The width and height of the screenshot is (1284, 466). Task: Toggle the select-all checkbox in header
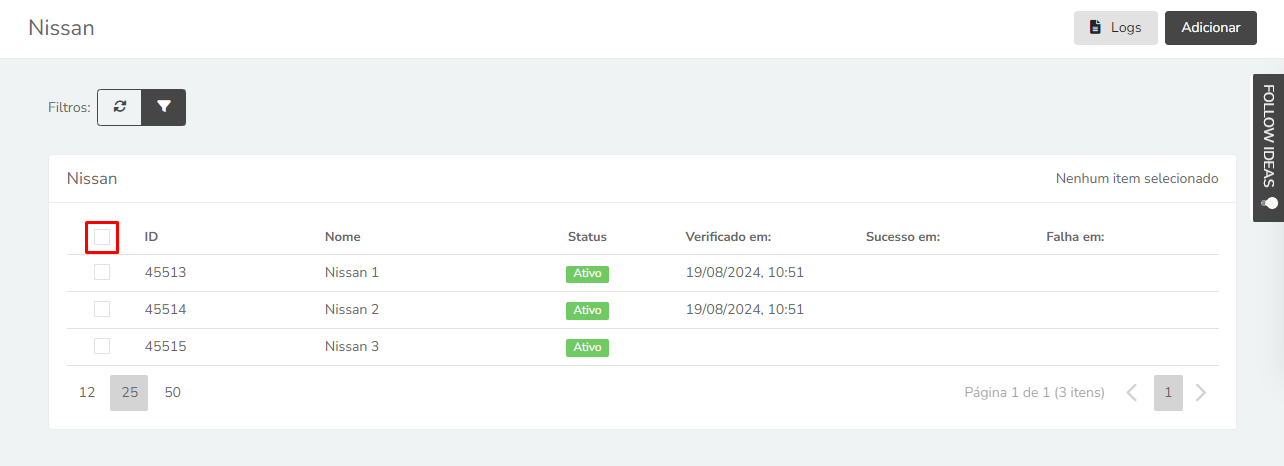tap(102, 237)
